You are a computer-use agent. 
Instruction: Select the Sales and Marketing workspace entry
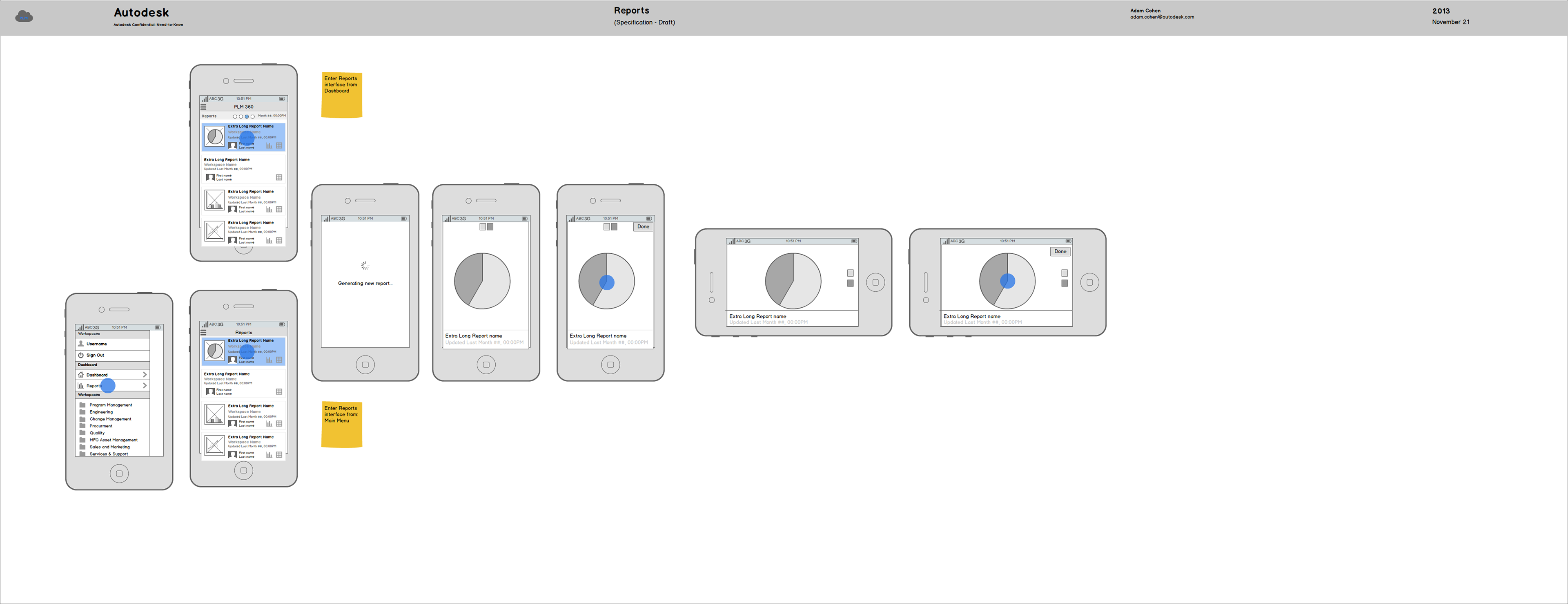point(109,447)
